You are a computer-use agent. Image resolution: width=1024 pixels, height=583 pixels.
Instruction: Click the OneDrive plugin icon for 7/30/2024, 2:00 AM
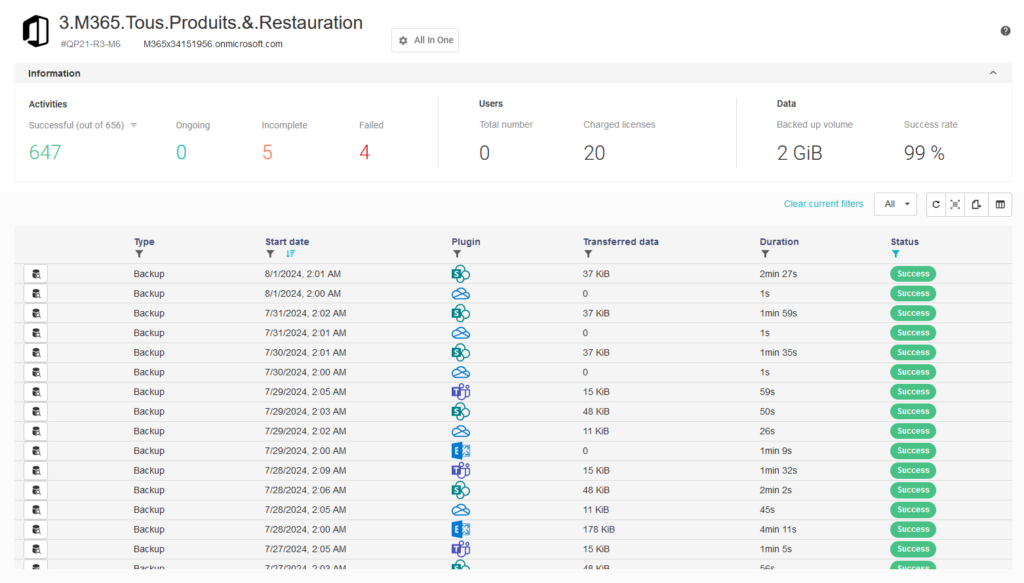(460, 372)
